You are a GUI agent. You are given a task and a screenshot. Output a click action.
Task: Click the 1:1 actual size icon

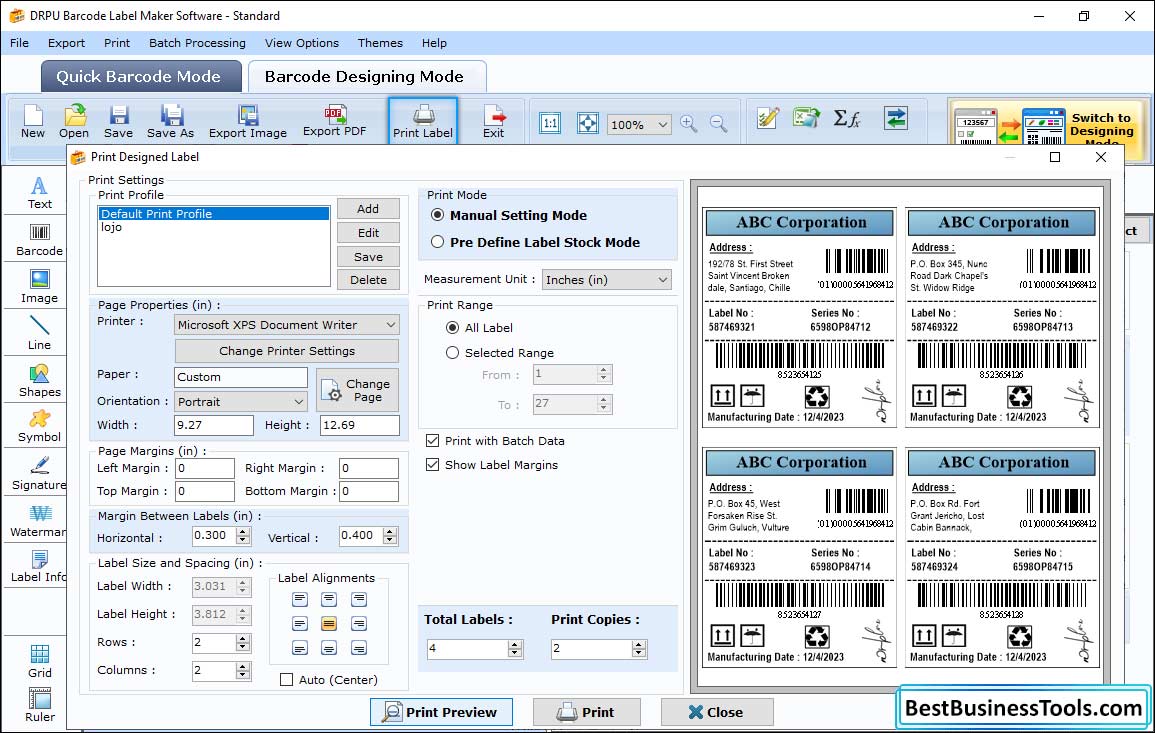click(550, 123)
